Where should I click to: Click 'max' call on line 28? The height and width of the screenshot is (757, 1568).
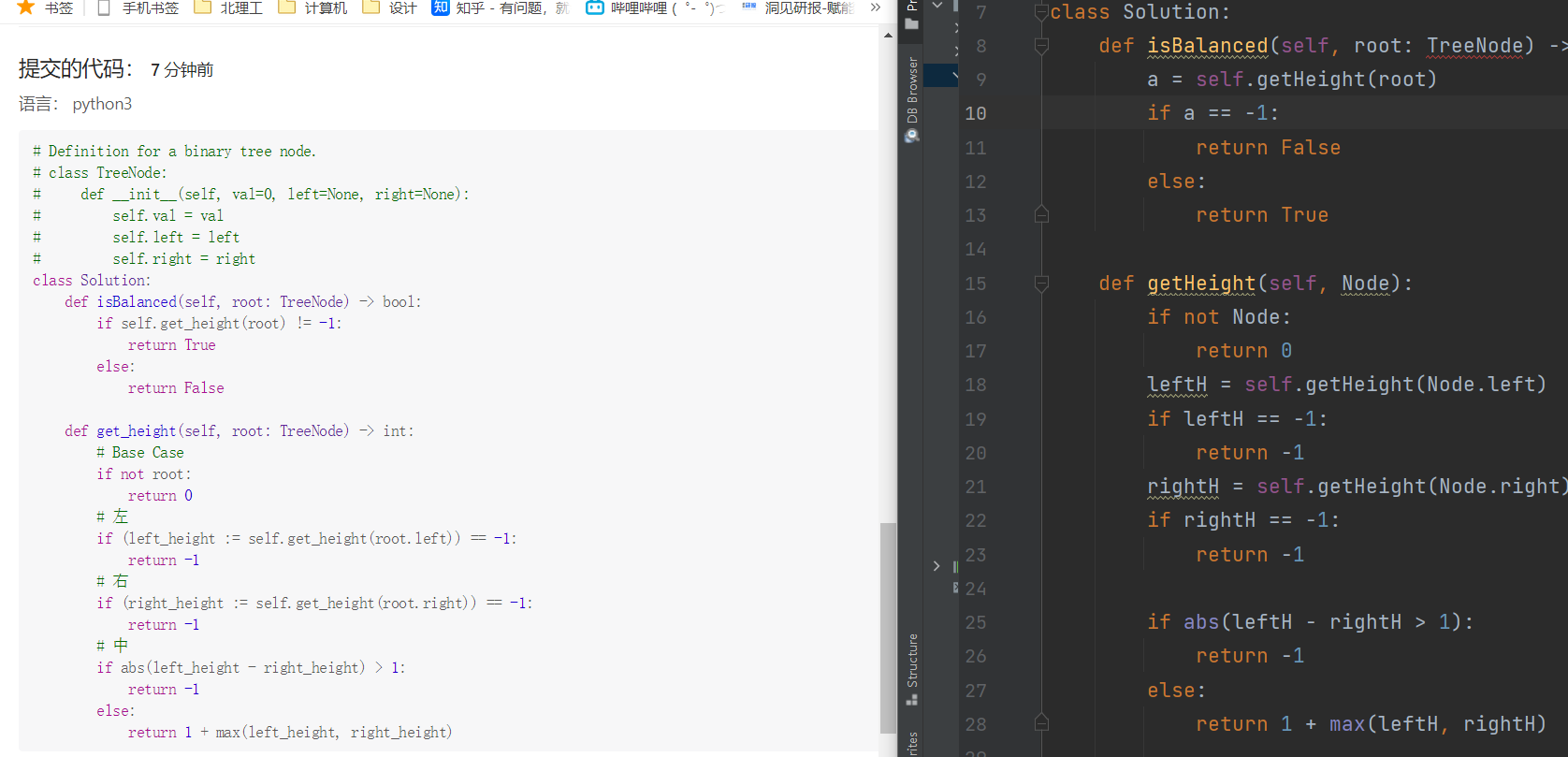(1347, 724)
